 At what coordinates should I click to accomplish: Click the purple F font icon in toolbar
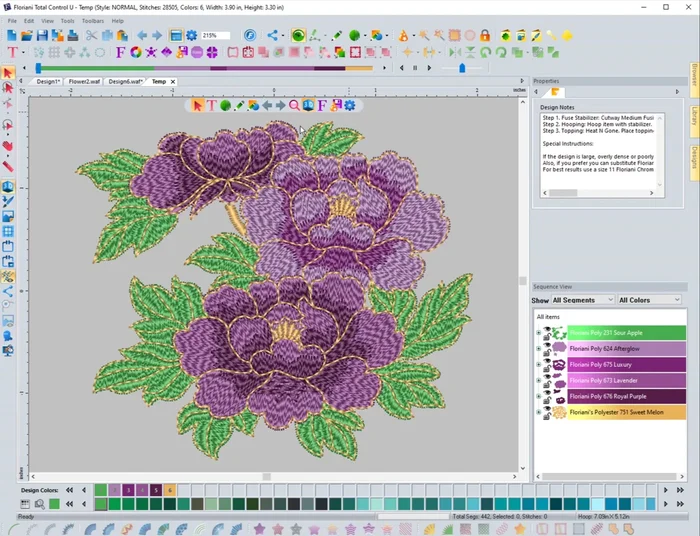coord(120,51)
